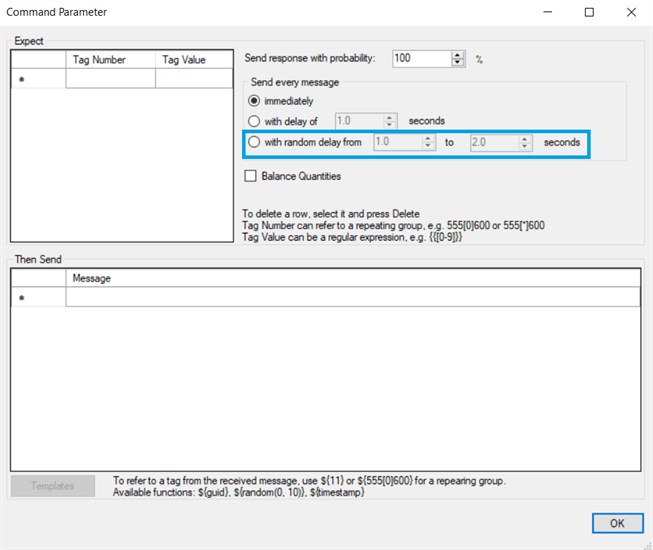Image resolution: width=653 pixels, height=550 pixels.
Task: Click the 'Available functions' hint text
Action: tap(239, 492)
